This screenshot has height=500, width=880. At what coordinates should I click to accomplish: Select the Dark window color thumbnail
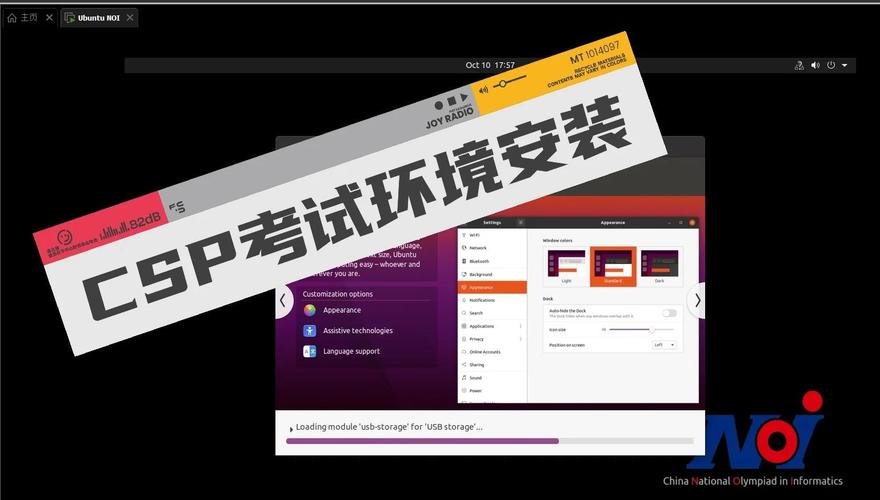(x=659, y=265)
